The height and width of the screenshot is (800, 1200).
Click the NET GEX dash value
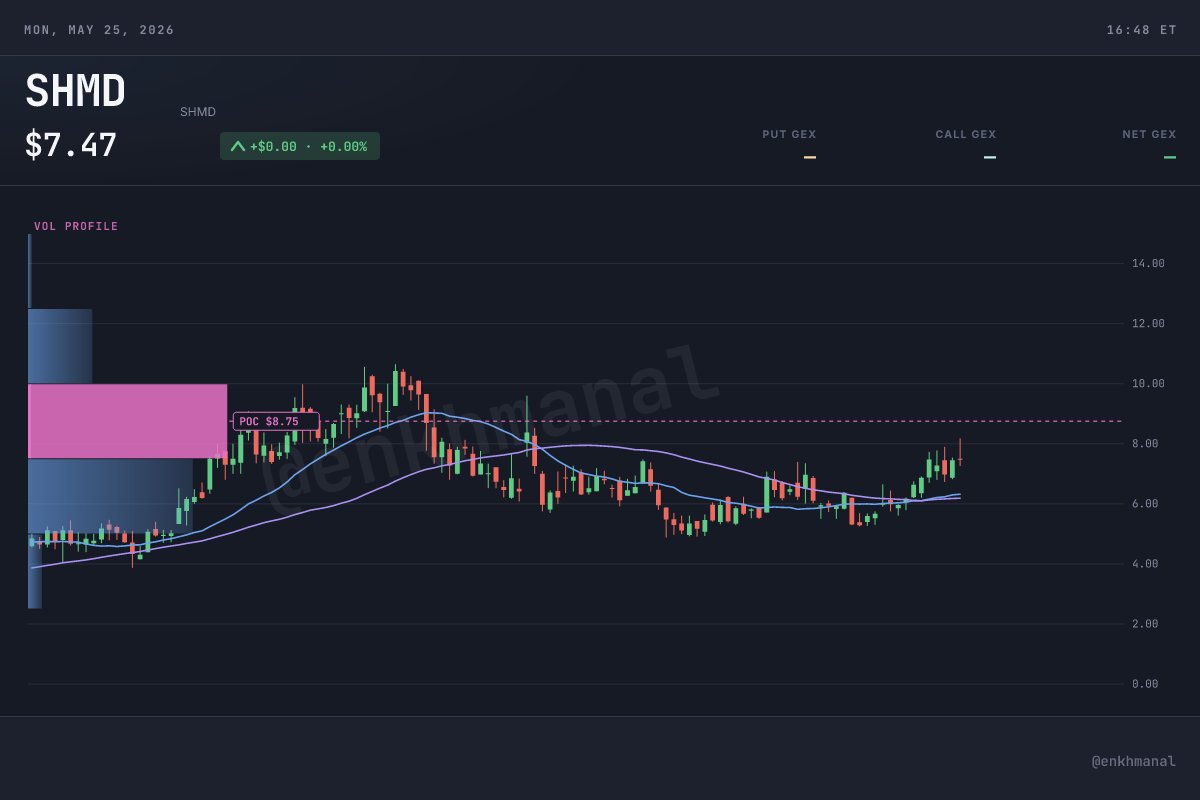tap(1170, 157)
